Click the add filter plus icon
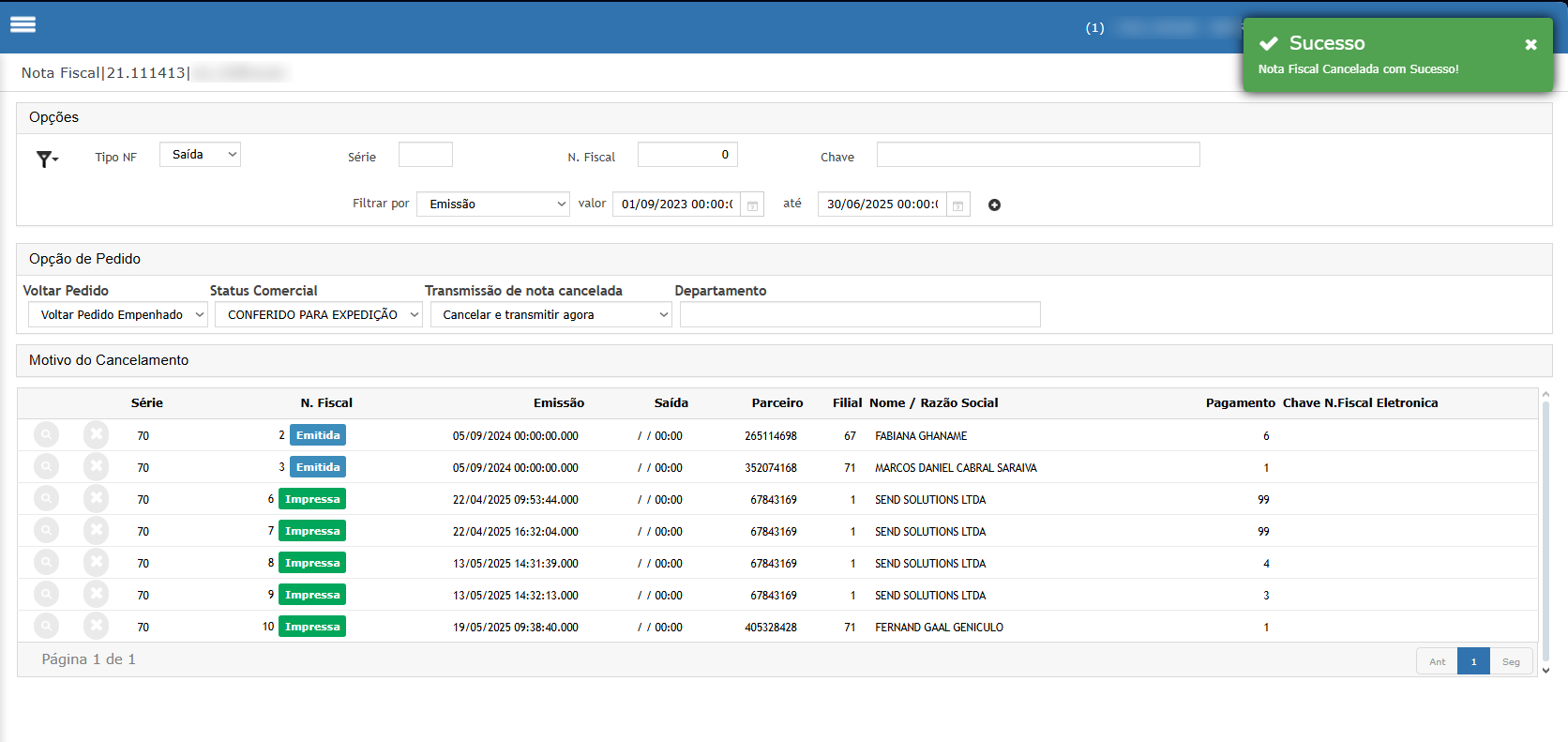 tap(994, 204)
